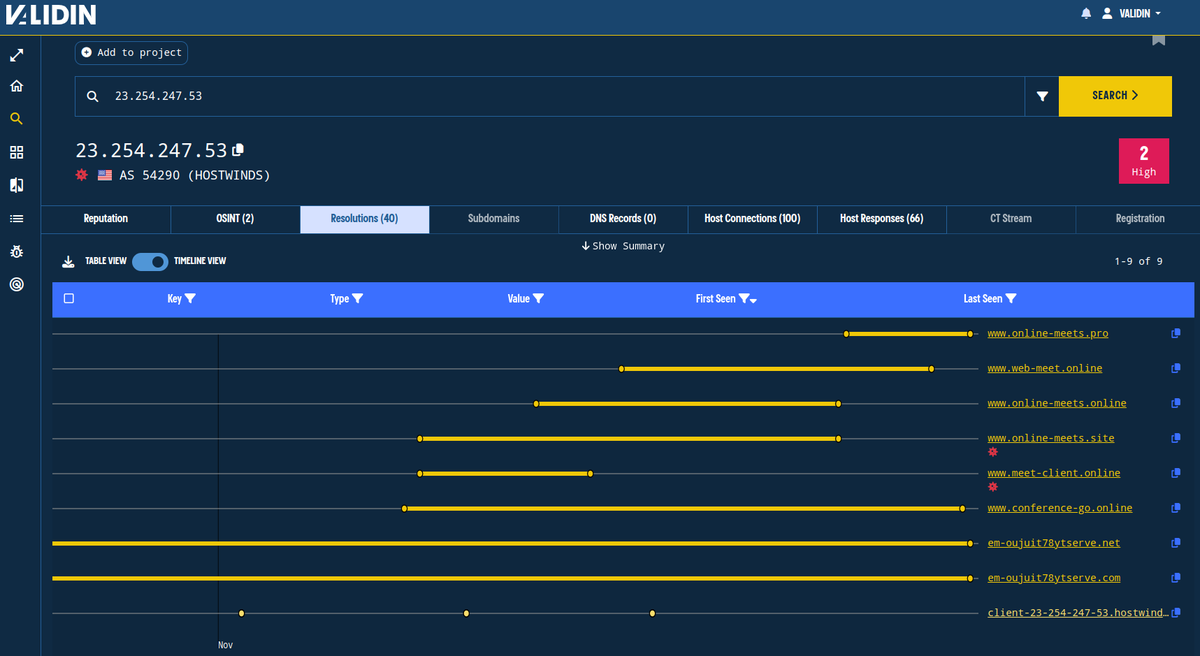Viewport: 1200px width, 656px height.
Task: Open the list view sidebar icon
Action: (x=16, y=218)
